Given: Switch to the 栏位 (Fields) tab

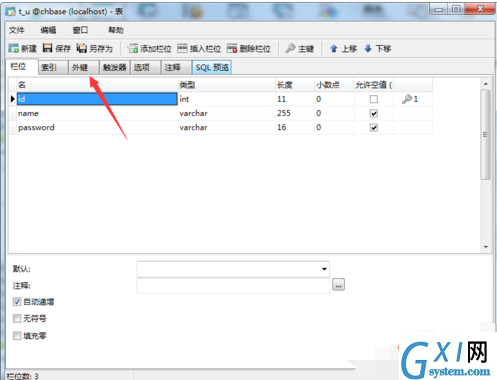Looking at the screenshot, I should (22, 67).
